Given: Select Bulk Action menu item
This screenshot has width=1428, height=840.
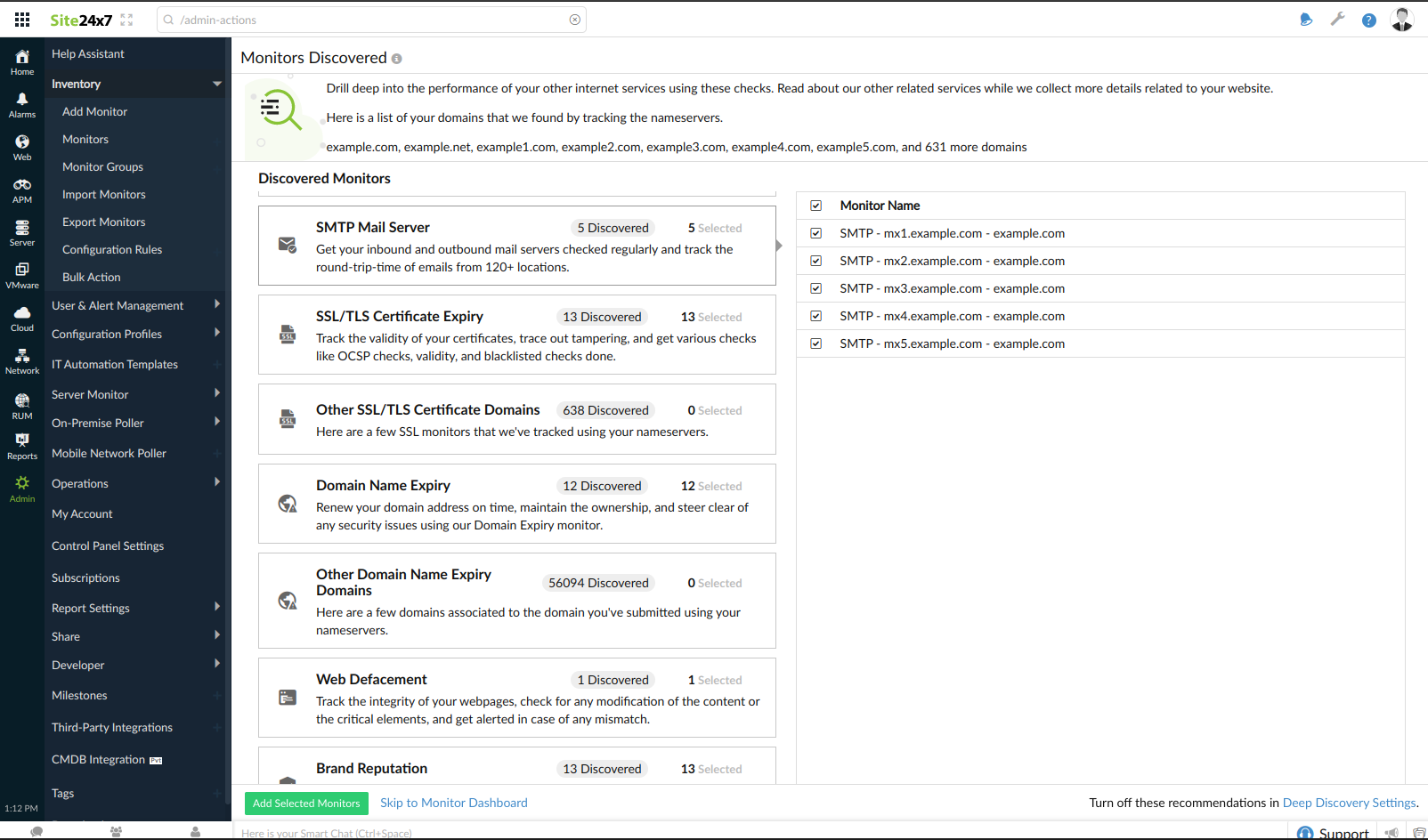Looking at the screenshot, I should coord(91,278).
